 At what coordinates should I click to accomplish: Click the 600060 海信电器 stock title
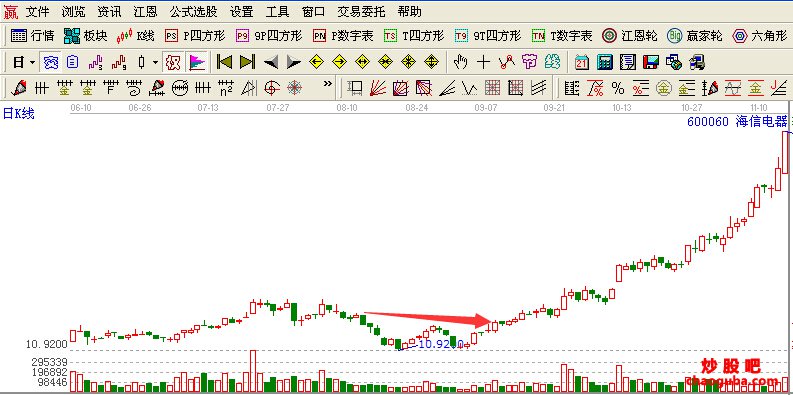point(737,121)
